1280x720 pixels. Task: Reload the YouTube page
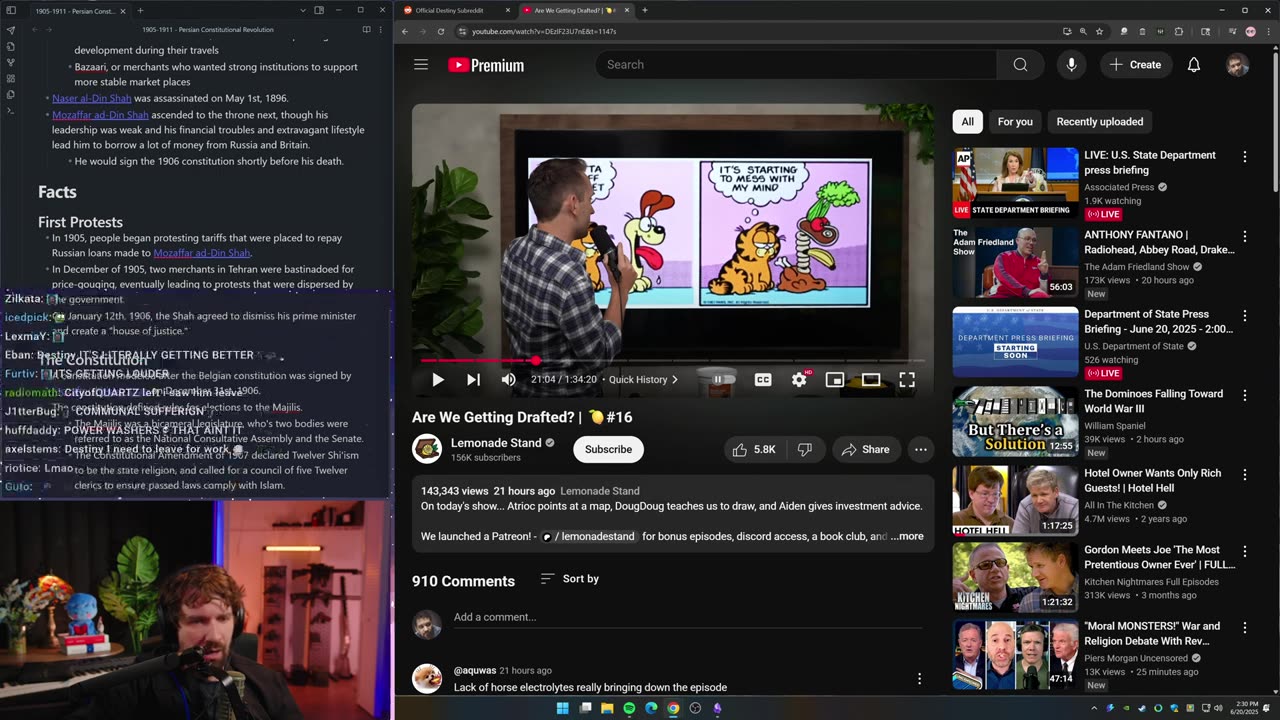tap(440, 31)
